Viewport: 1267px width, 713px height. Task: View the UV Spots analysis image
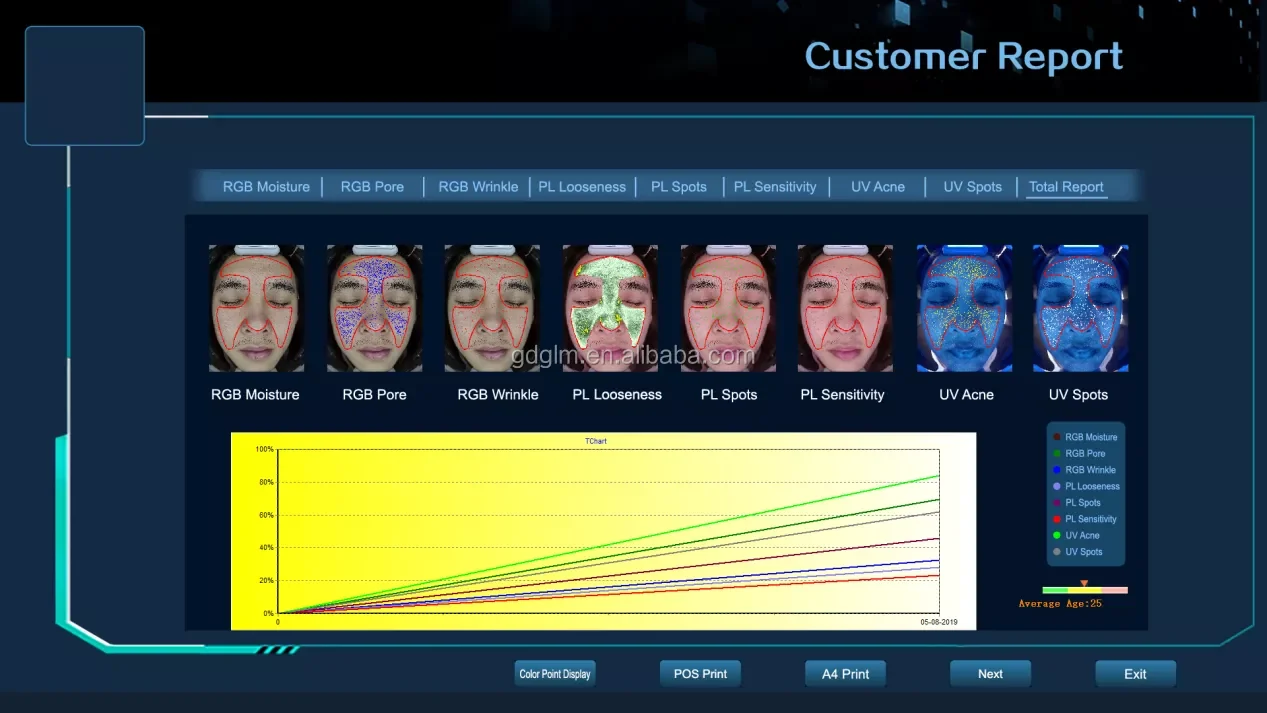click(1080, 307)
